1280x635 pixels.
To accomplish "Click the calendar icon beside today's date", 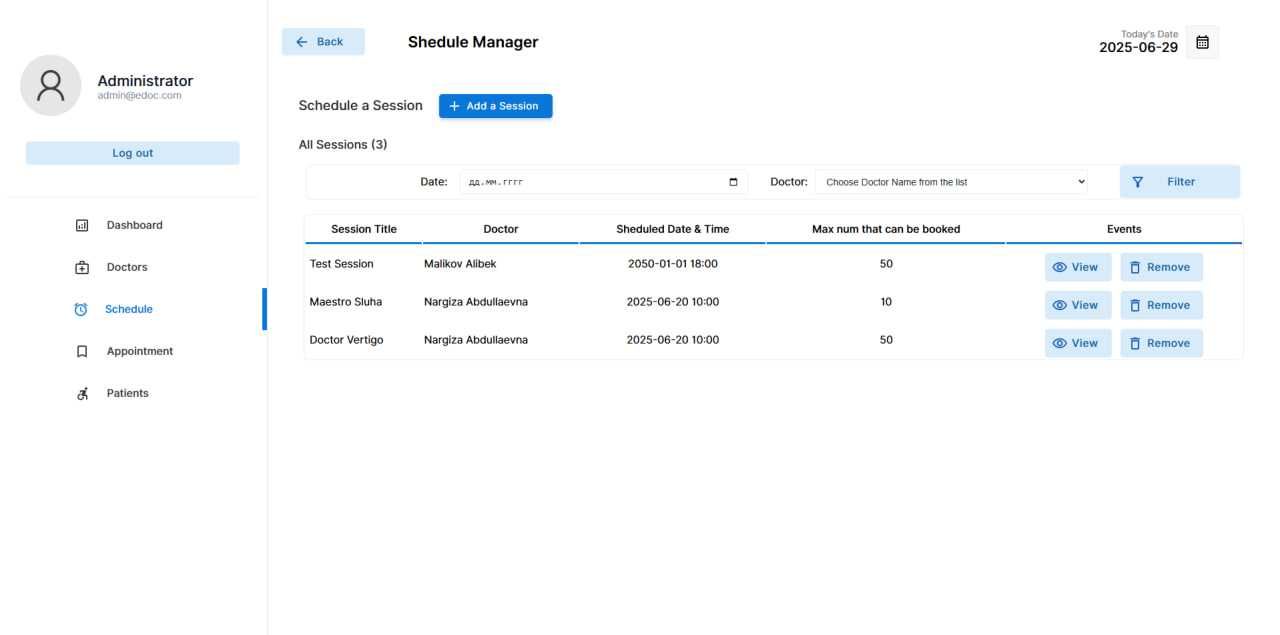I will tap(1203, 42).
